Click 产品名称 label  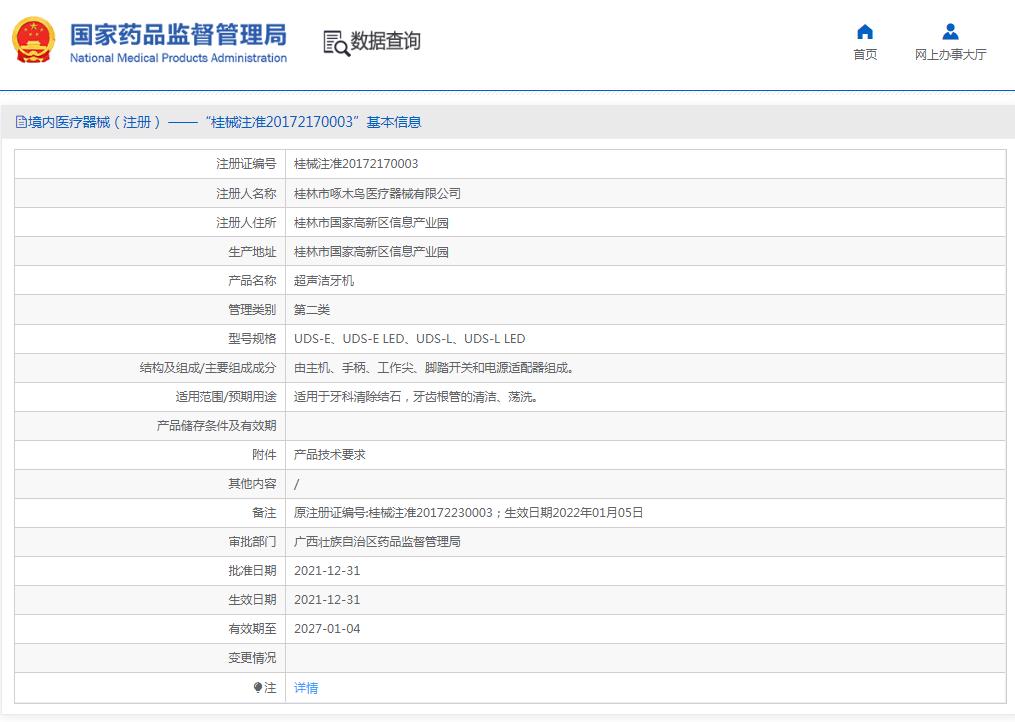[x=252, y=280]
